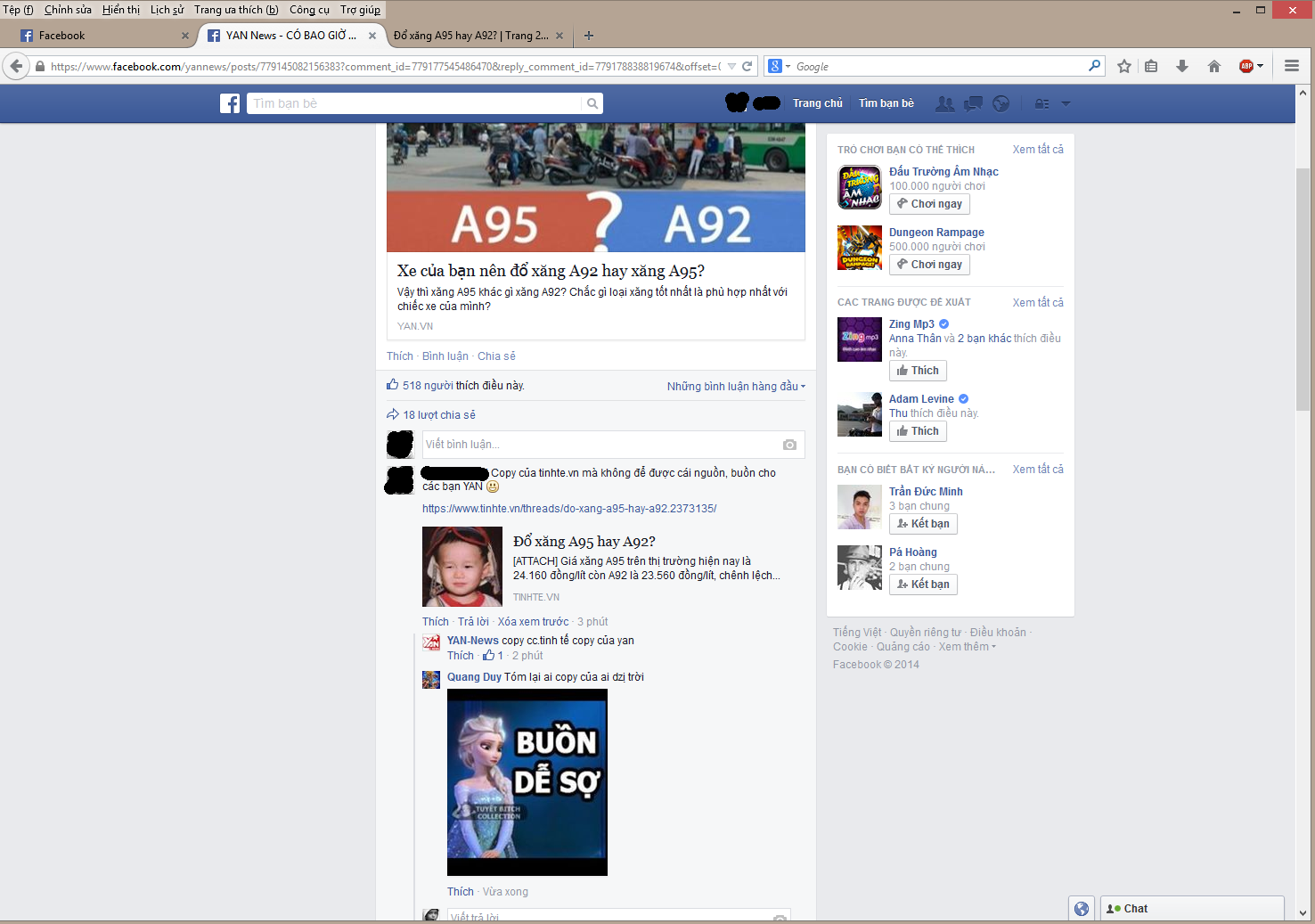Click Chơi ngay for Đấu Trường Âm Nhạc
This screenshot has width=1315, height=924.
coord(929,204)
